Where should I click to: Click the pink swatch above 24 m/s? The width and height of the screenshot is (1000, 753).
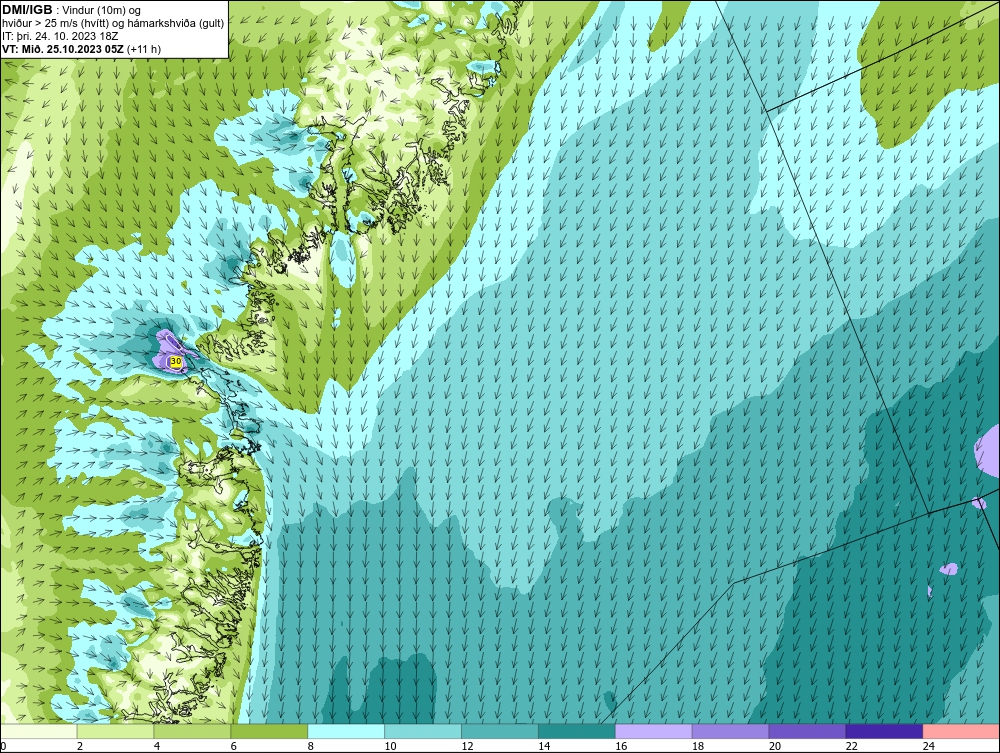pos(961,731)
